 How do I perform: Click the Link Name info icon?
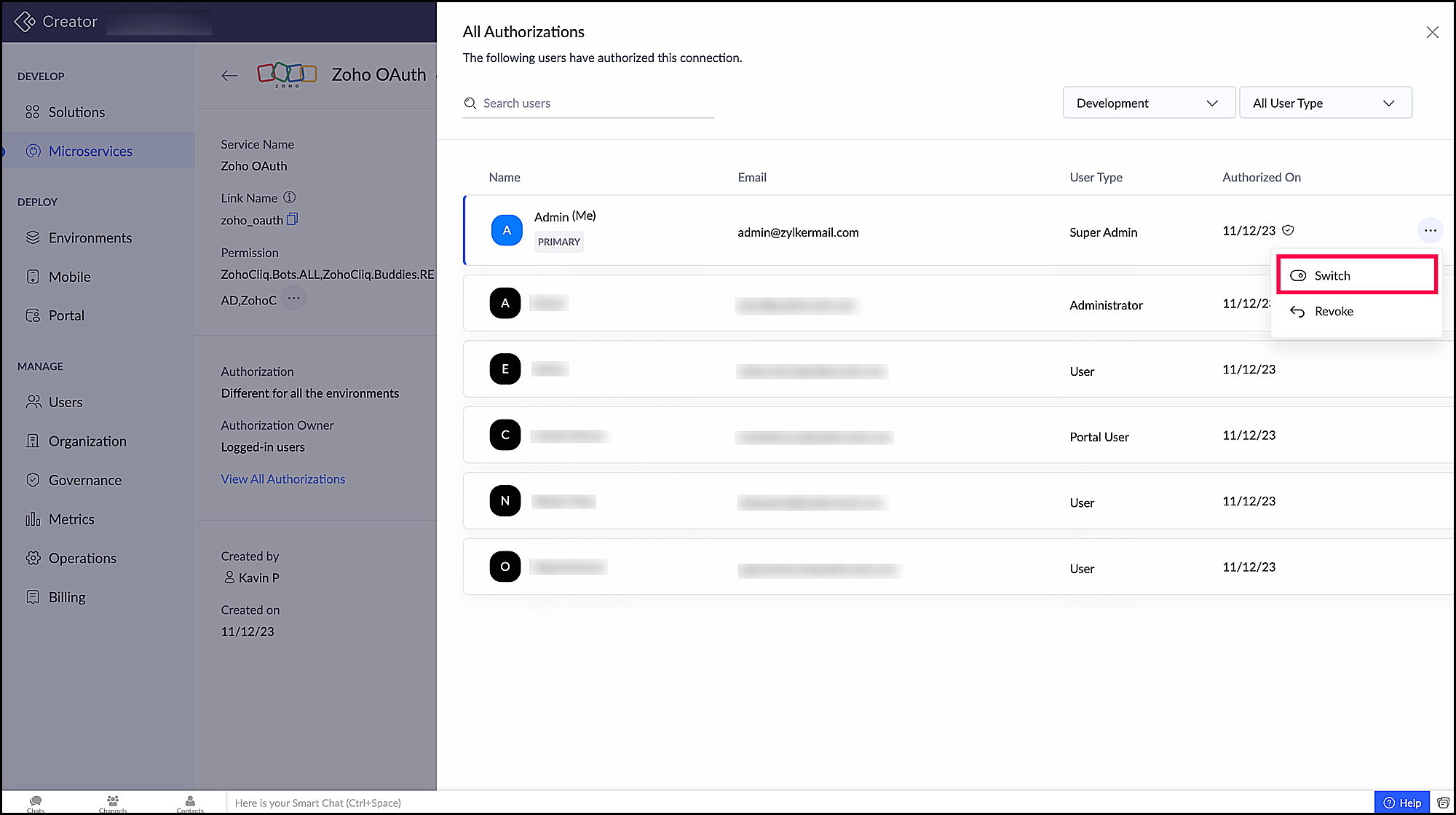click(x=289, y=197)
